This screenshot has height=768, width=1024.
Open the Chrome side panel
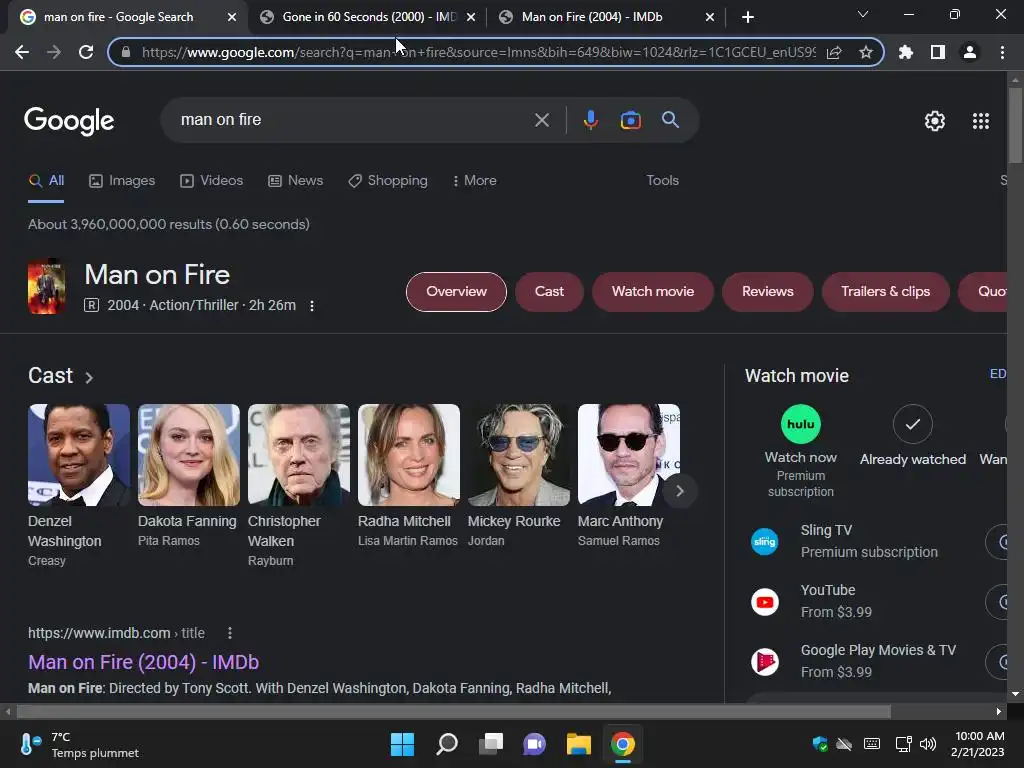pos(938,52)
